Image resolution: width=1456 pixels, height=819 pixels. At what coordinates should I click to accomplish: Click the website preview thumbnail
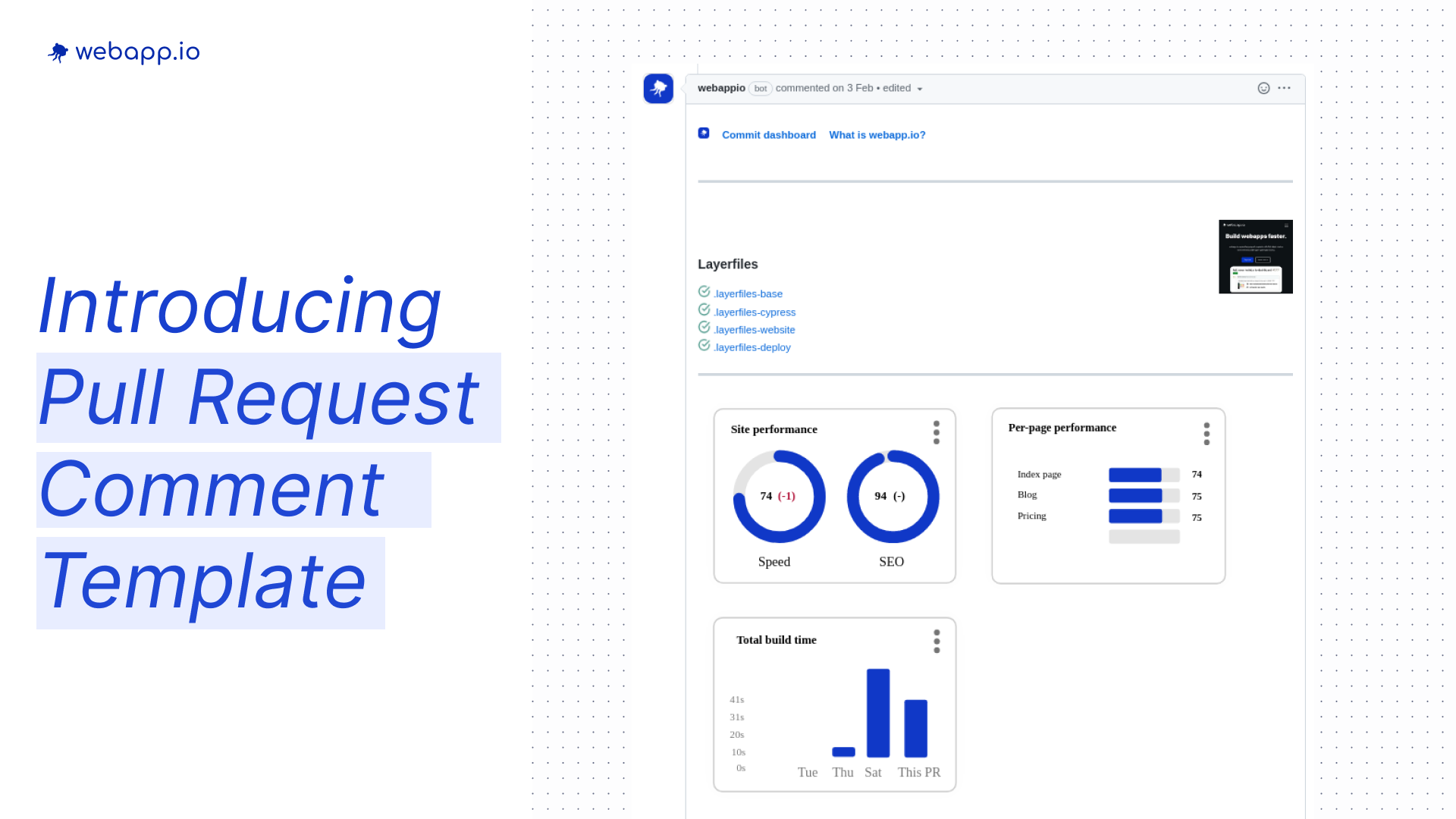tap(1256, 256)
